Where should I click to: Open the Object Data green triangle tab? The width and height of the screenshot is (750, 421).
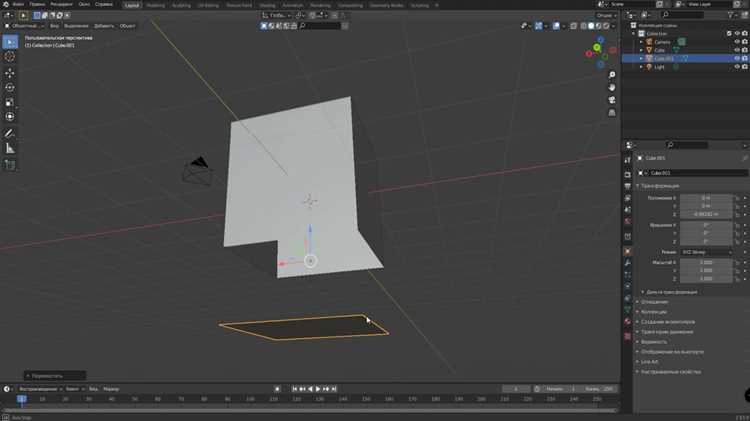[x=628, y=310]
